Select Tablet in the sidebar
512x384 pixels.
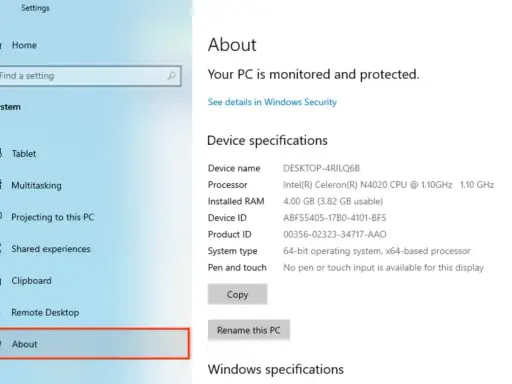click(24, 154)
